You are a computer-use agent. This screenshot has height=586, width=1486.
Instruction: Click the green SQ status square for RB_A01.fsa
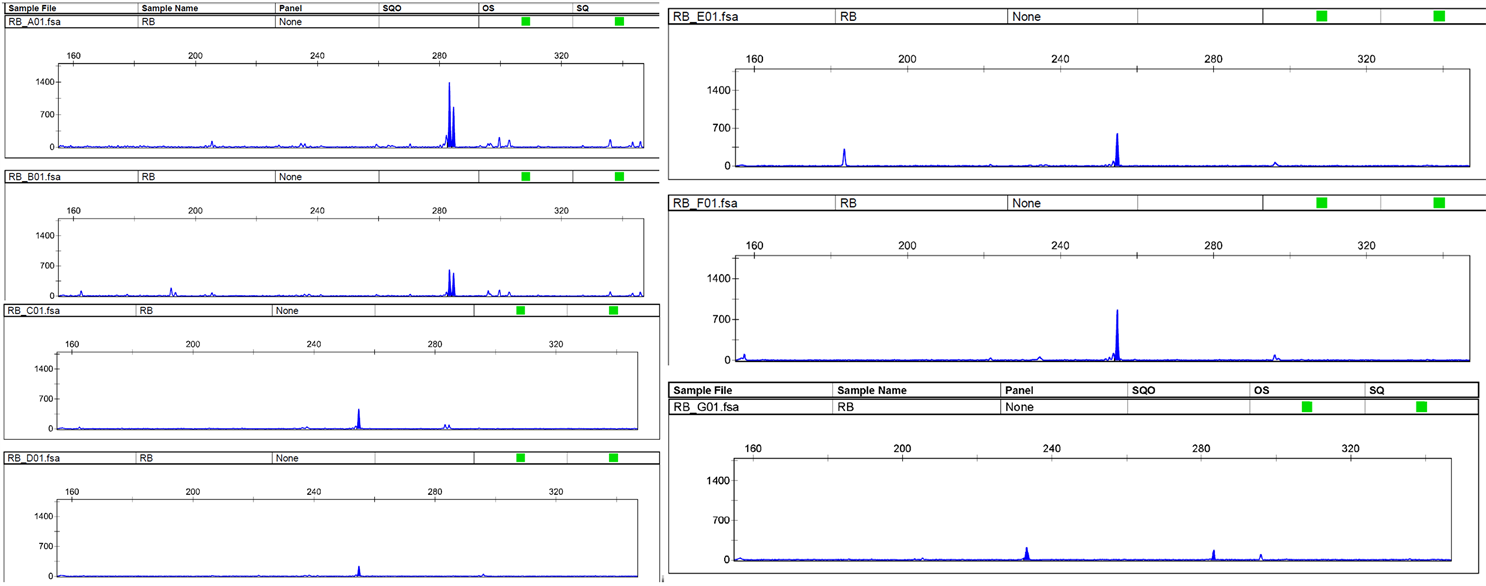[x=619, y=21]
